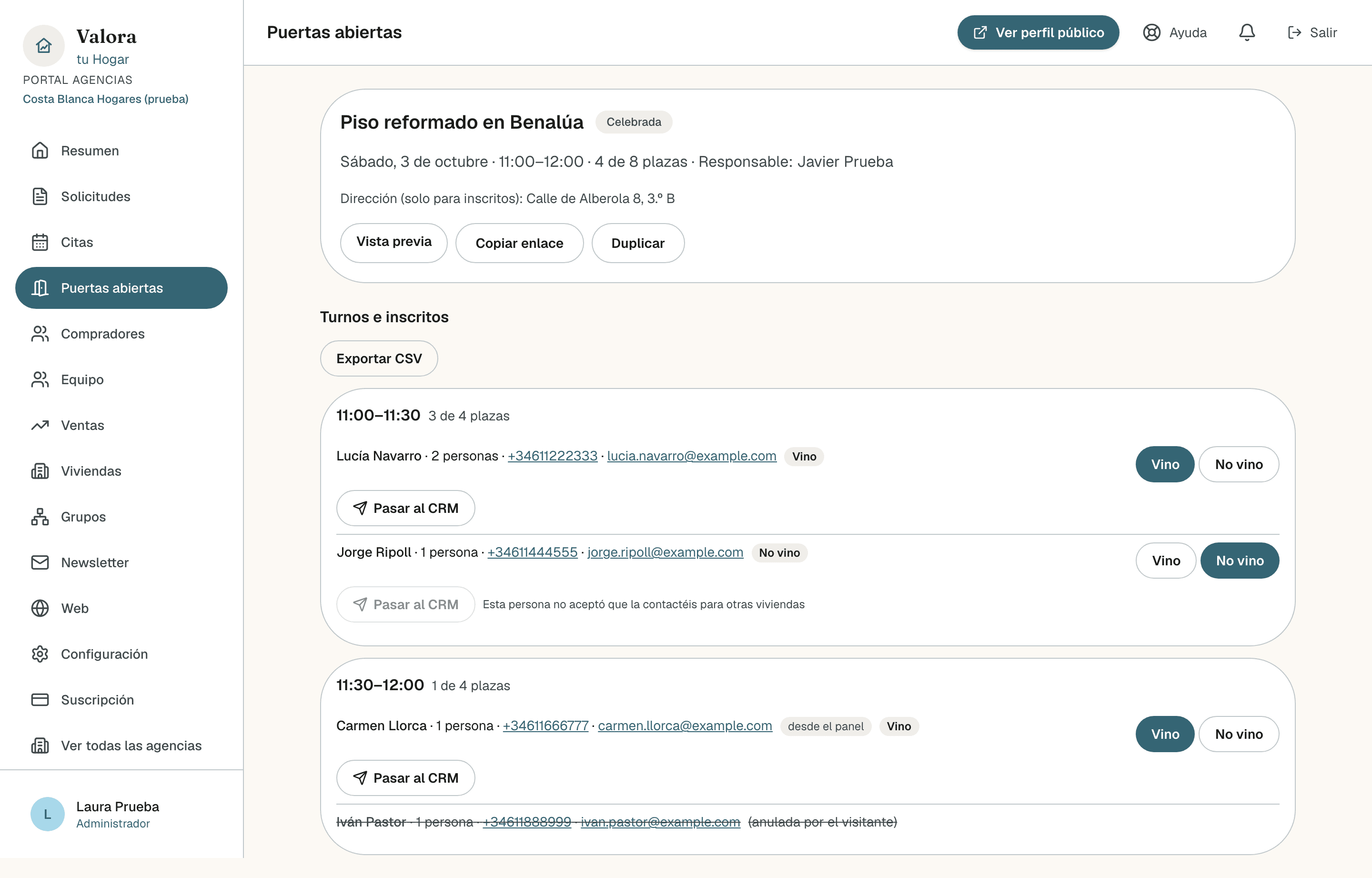1372x878 pixels.
Task: Click the Citas calendar icon
Action: (40, 242)
